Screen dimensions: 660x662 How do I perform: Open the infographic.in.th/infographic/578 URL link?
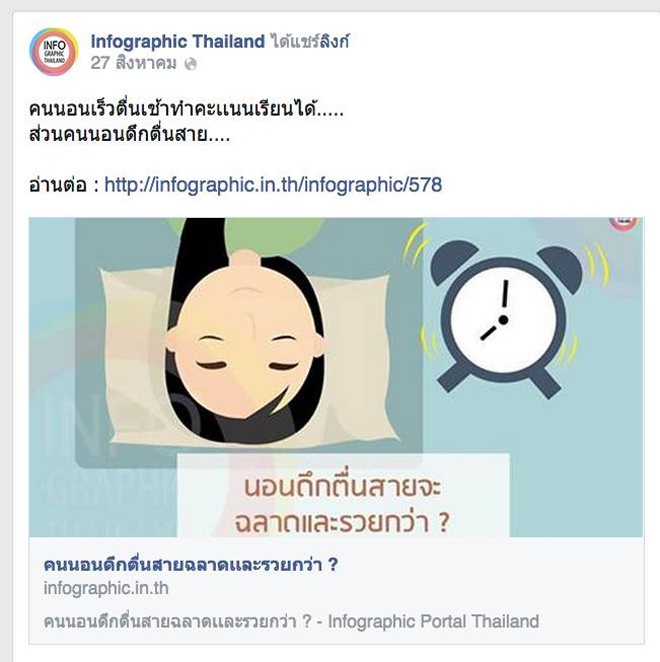coord(273,184)
